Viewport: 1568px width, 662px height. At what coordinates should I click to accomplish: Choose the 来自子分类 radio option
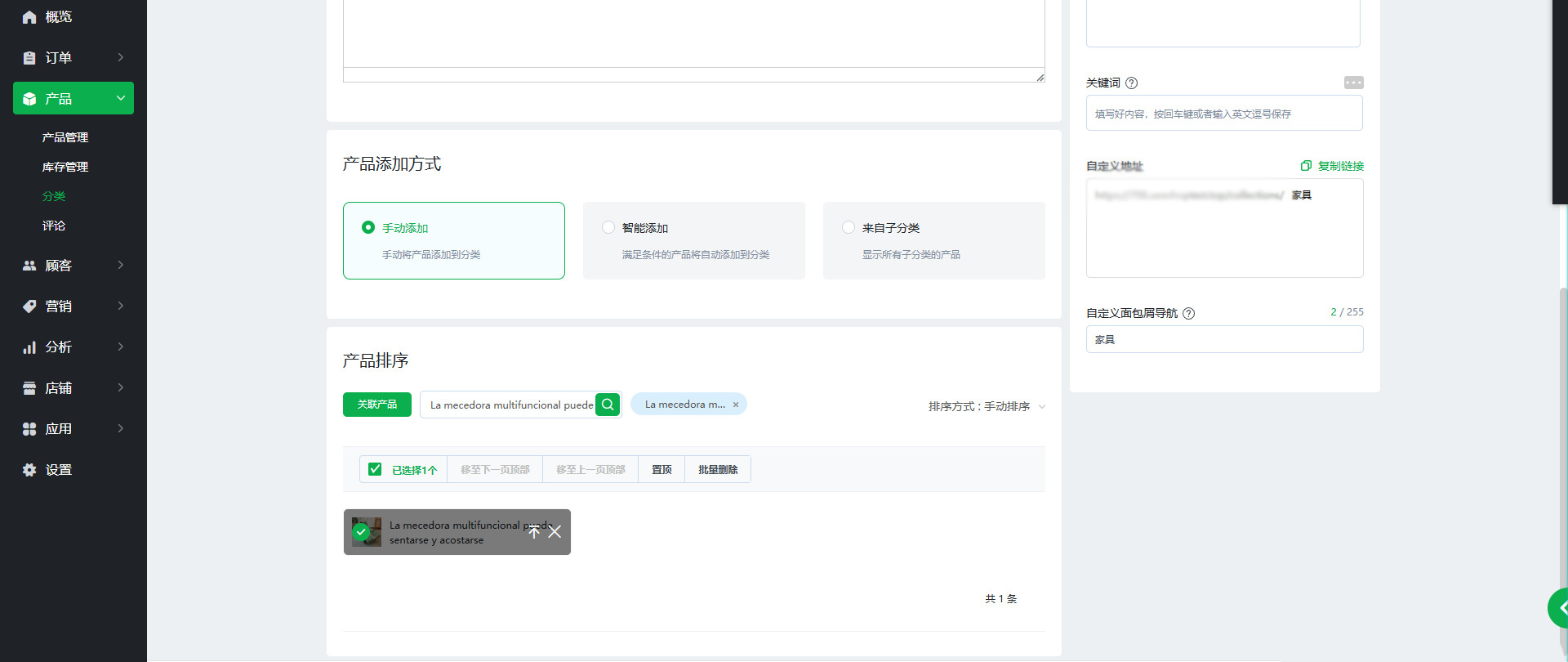pyautogui.click(x=849, y=227)
